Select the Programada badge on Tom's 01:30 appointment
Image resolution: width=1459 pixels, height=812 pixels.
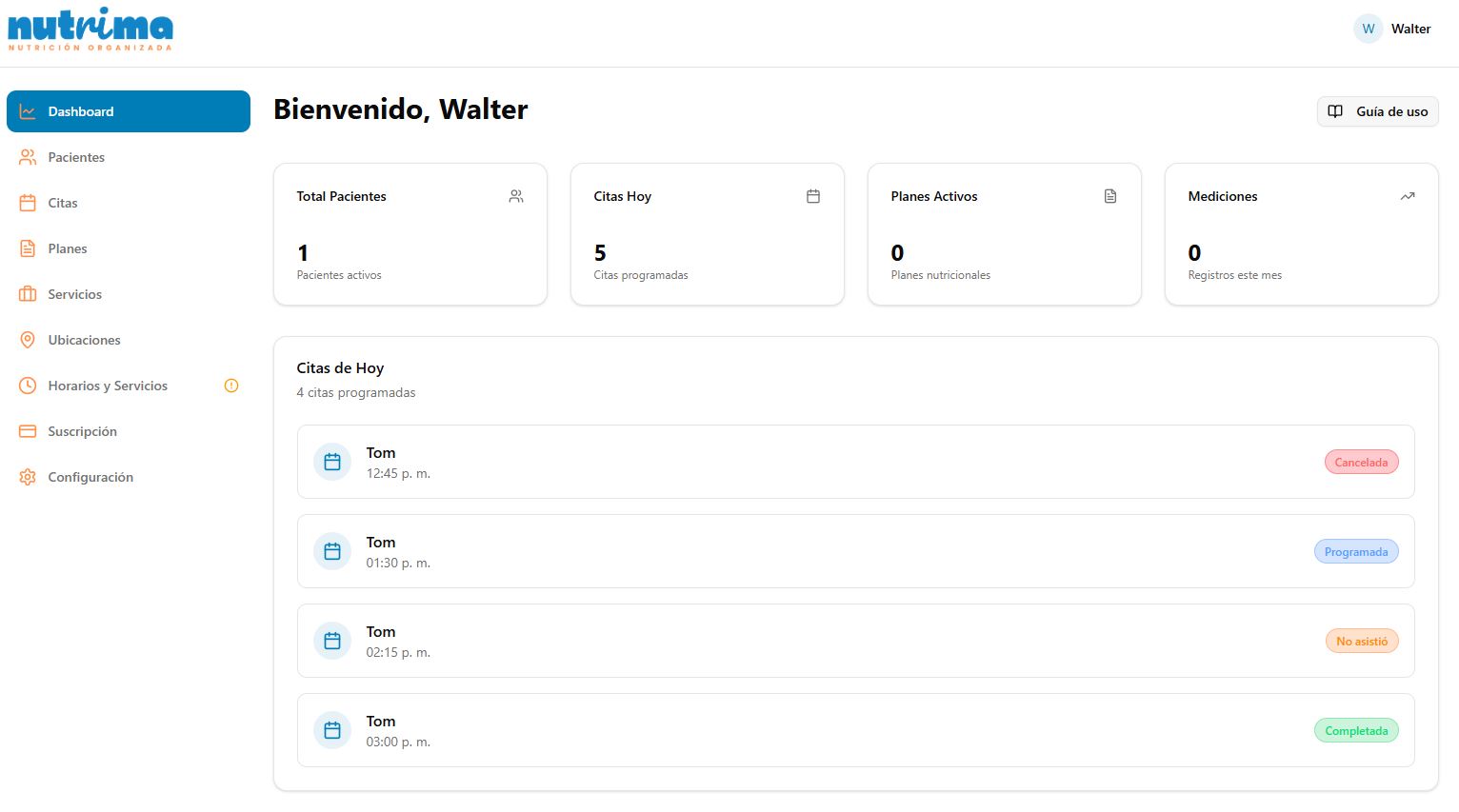click(x=1356, y=551)
